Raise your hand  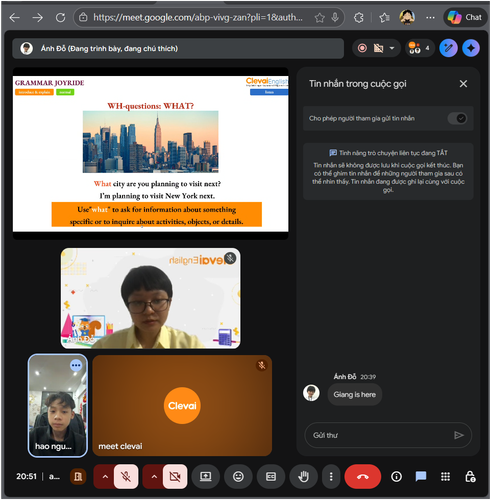point(303,477)
